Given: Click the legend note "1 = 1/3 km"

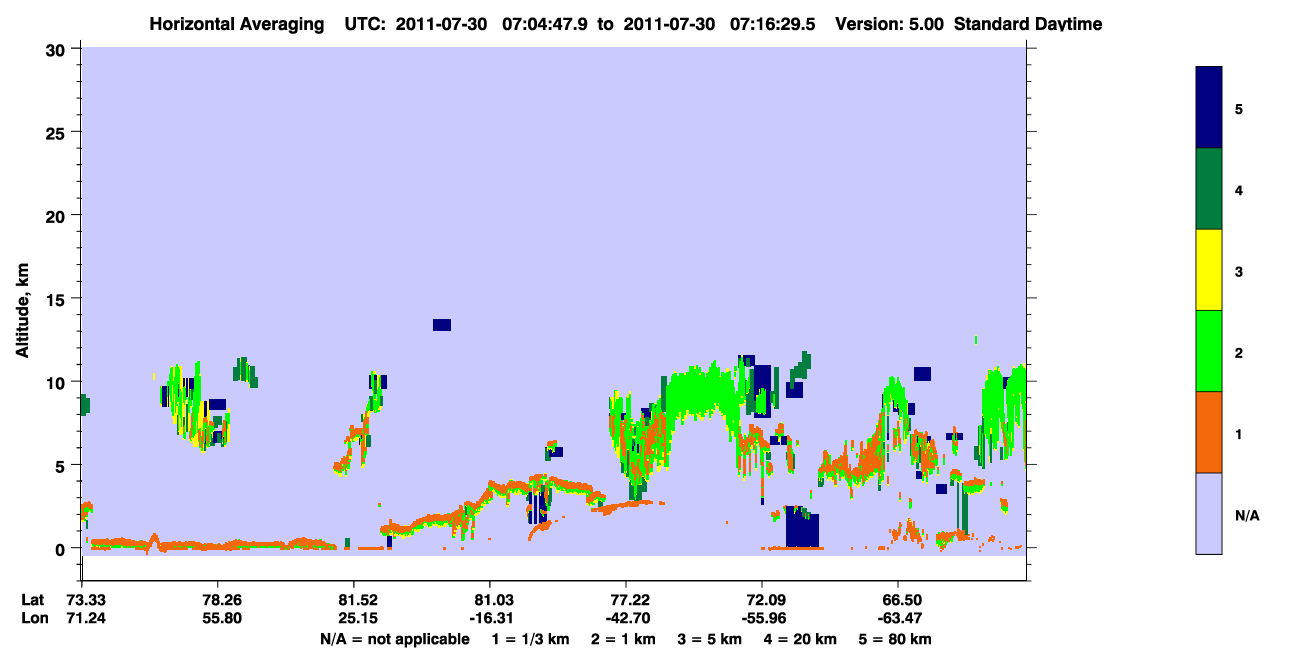Looking at the screenshot, I should point(533,639).
